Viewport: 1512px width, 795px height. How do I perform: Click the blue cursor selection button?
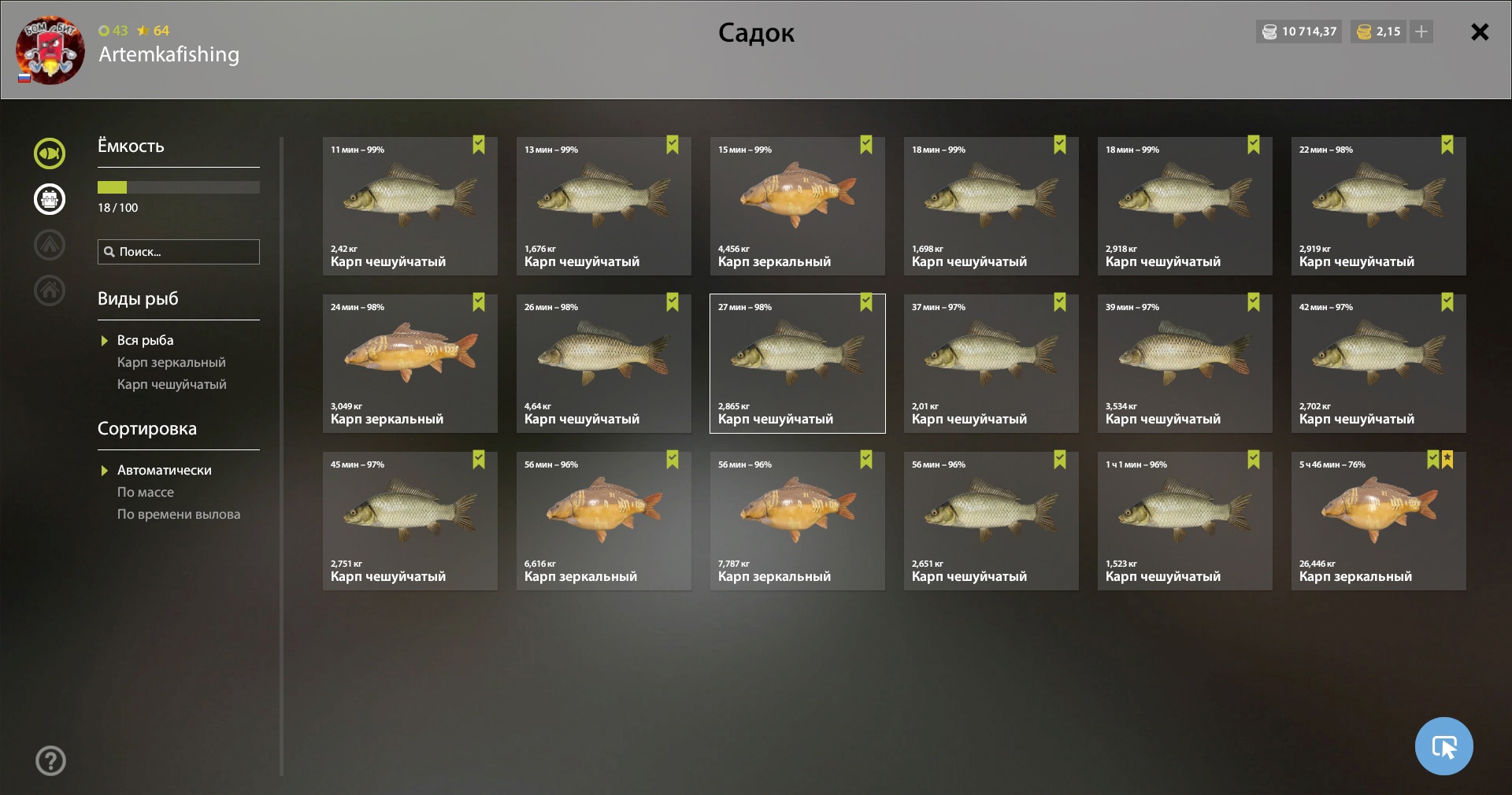click(x=1443, y=746)
